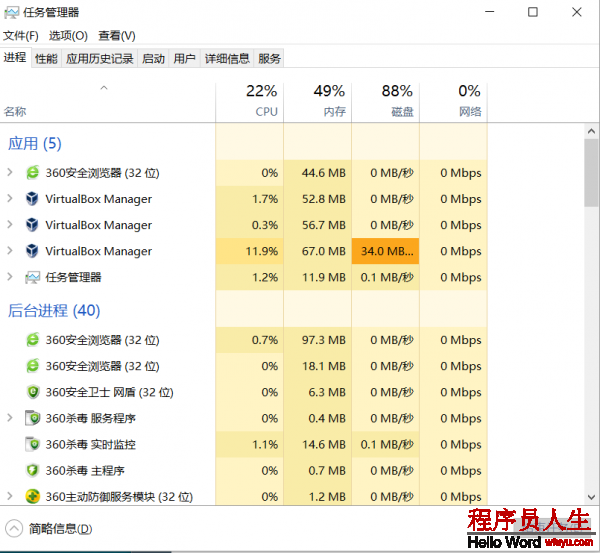Click the VirtualBox icon in the 1.7% CPU row

(x=32, y=199)
